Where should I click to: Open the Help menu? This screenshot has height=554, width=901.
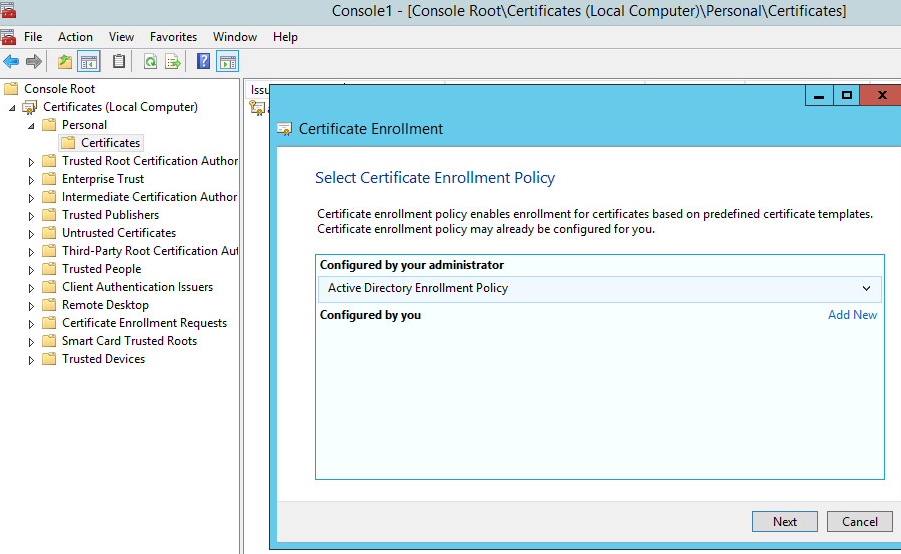(285, 37)
